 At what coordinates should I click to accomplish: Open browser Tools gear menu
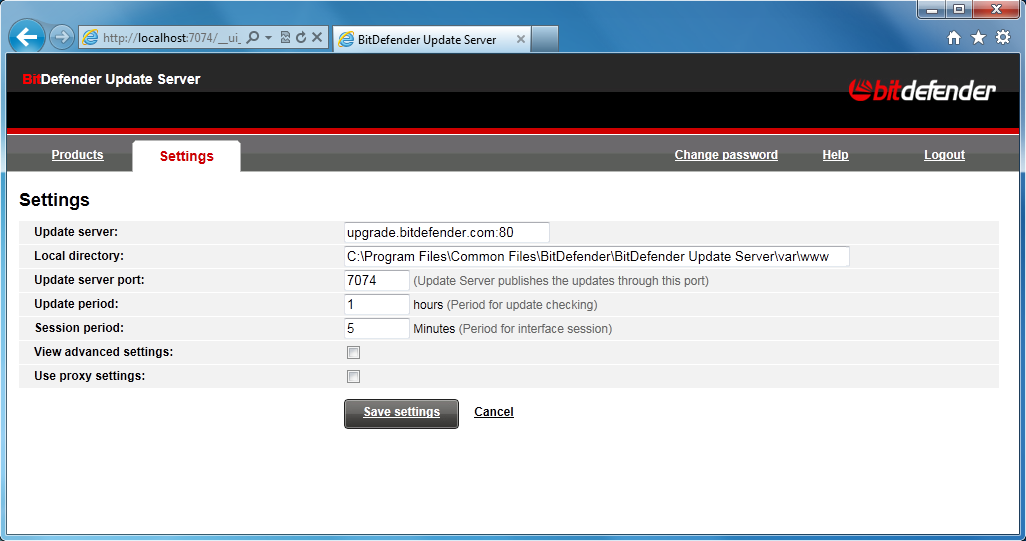click(x=1002, y=37)
